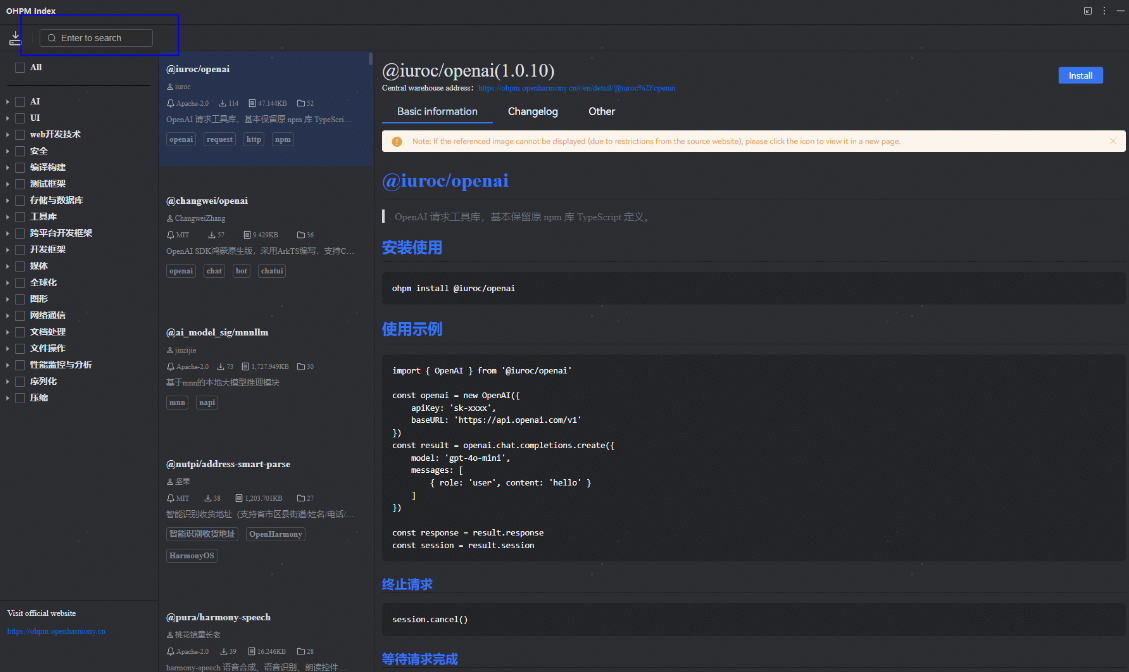Image resolution: width=1129 pixels, height=672 pixels.
Task: Open the Other tab
Action: [x=601, y=112]
